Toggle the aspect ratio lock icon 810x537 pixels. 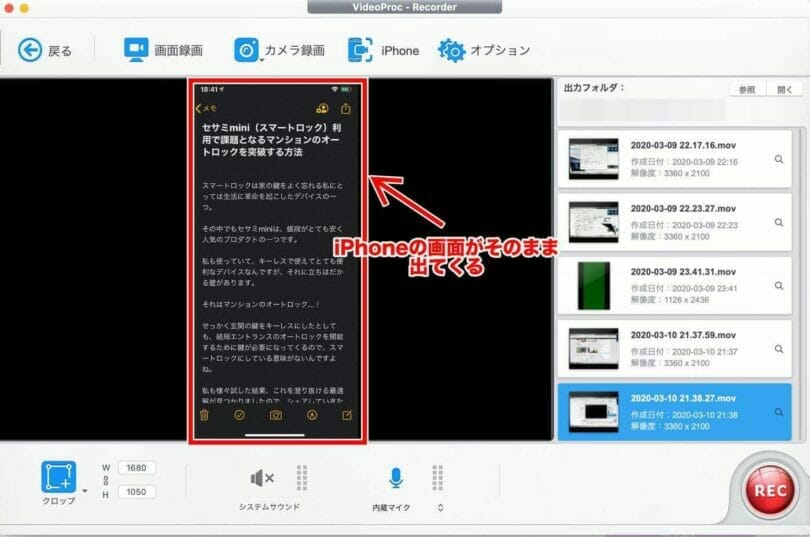(x=105, y=480)
